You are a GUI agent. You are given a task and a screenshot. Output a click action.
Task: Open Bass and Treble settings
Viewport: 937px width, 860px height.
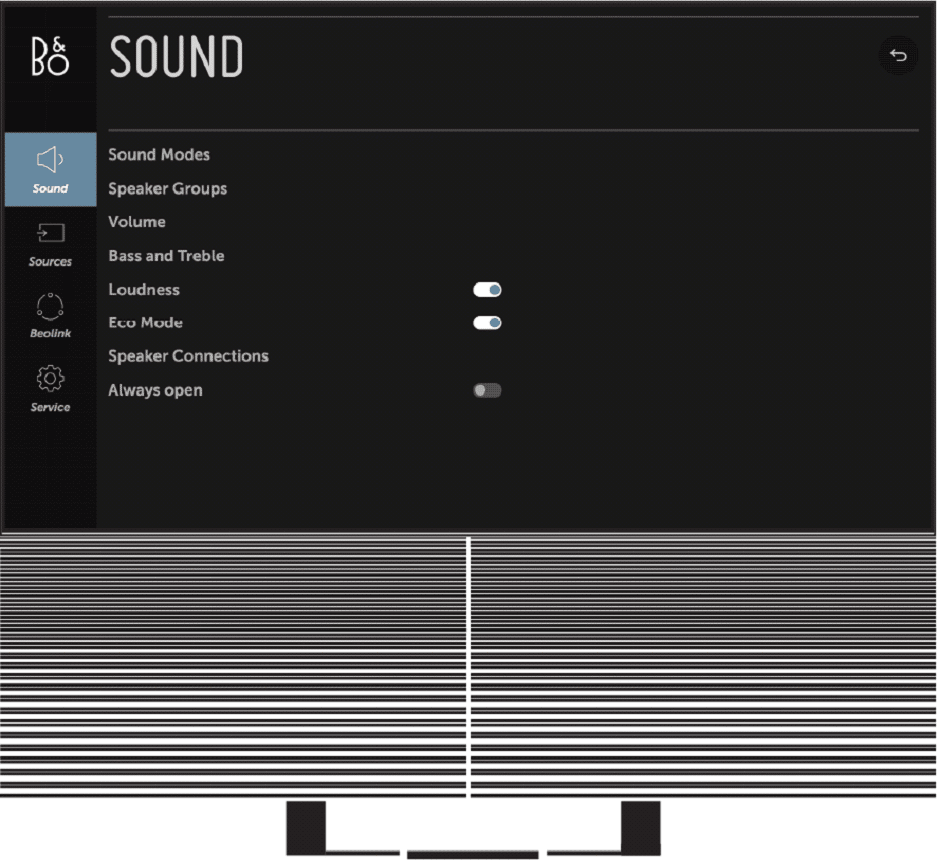click(166, 256)
